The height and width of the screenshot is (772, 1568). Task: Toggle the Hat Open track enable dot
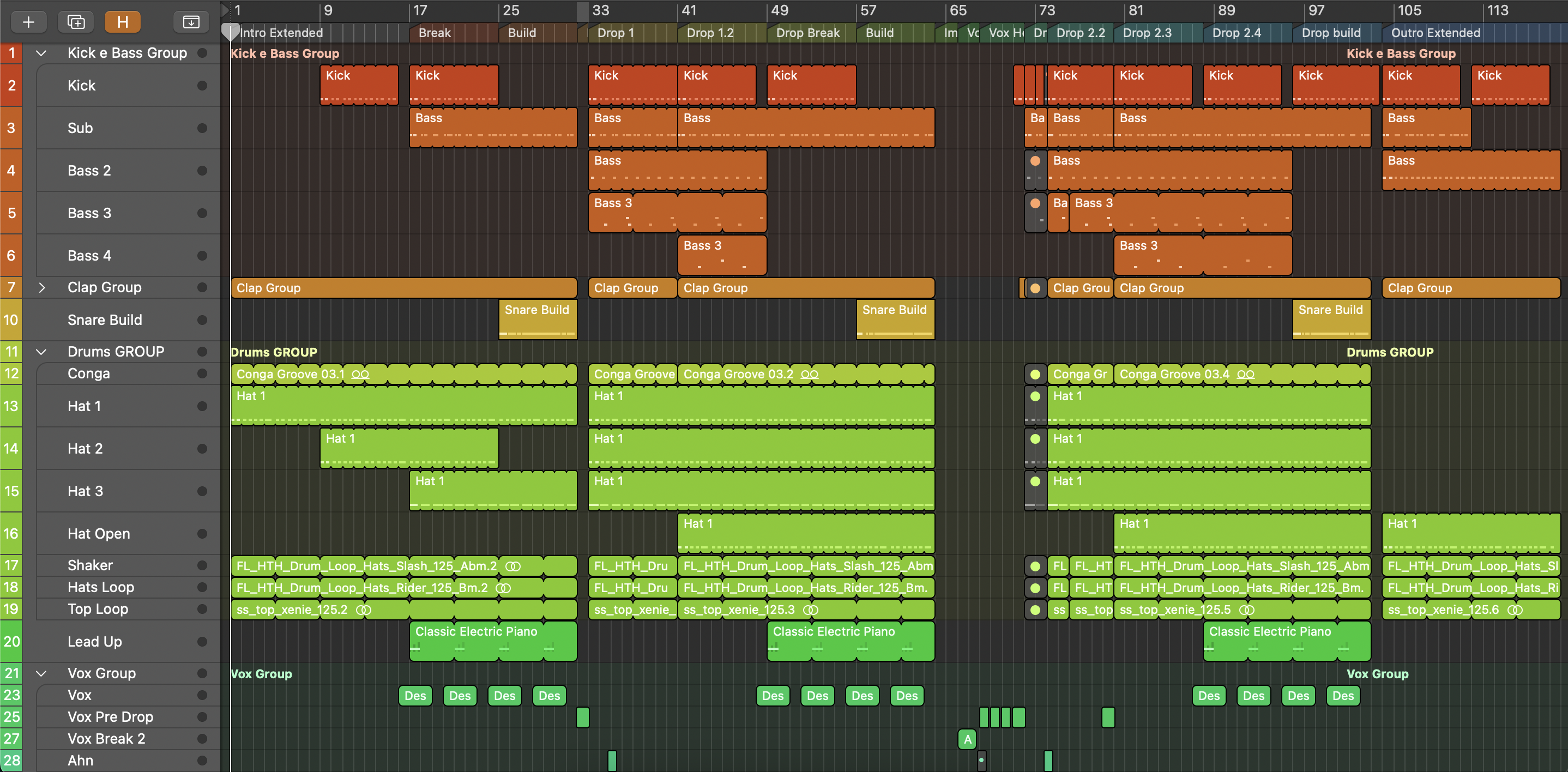pyautogui.click(x=202, y=534)
